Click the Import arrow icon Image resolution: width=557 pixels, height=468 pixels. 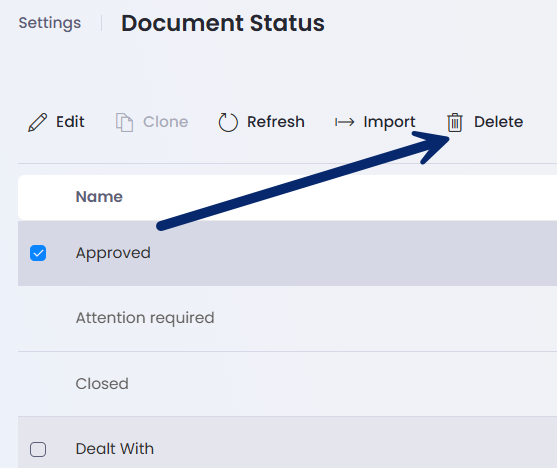[345, 122]
